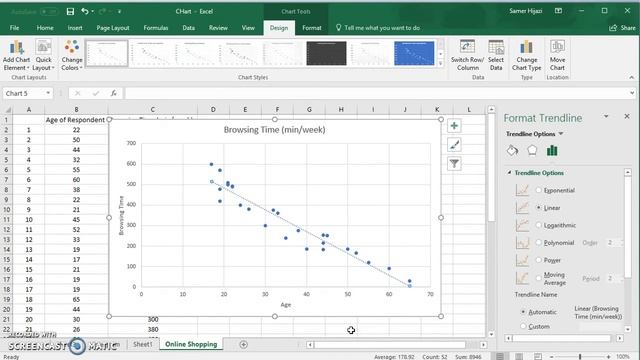Open Trendline Options bar chart tab
640x360 pixels.
(x=552, y=151)
